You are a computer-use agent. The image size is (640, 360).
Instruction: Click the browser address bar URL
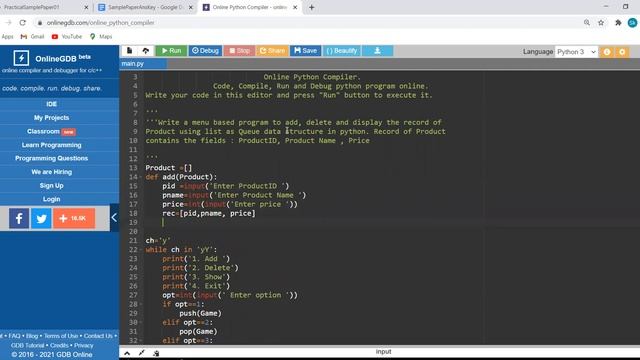pos(100,23)
